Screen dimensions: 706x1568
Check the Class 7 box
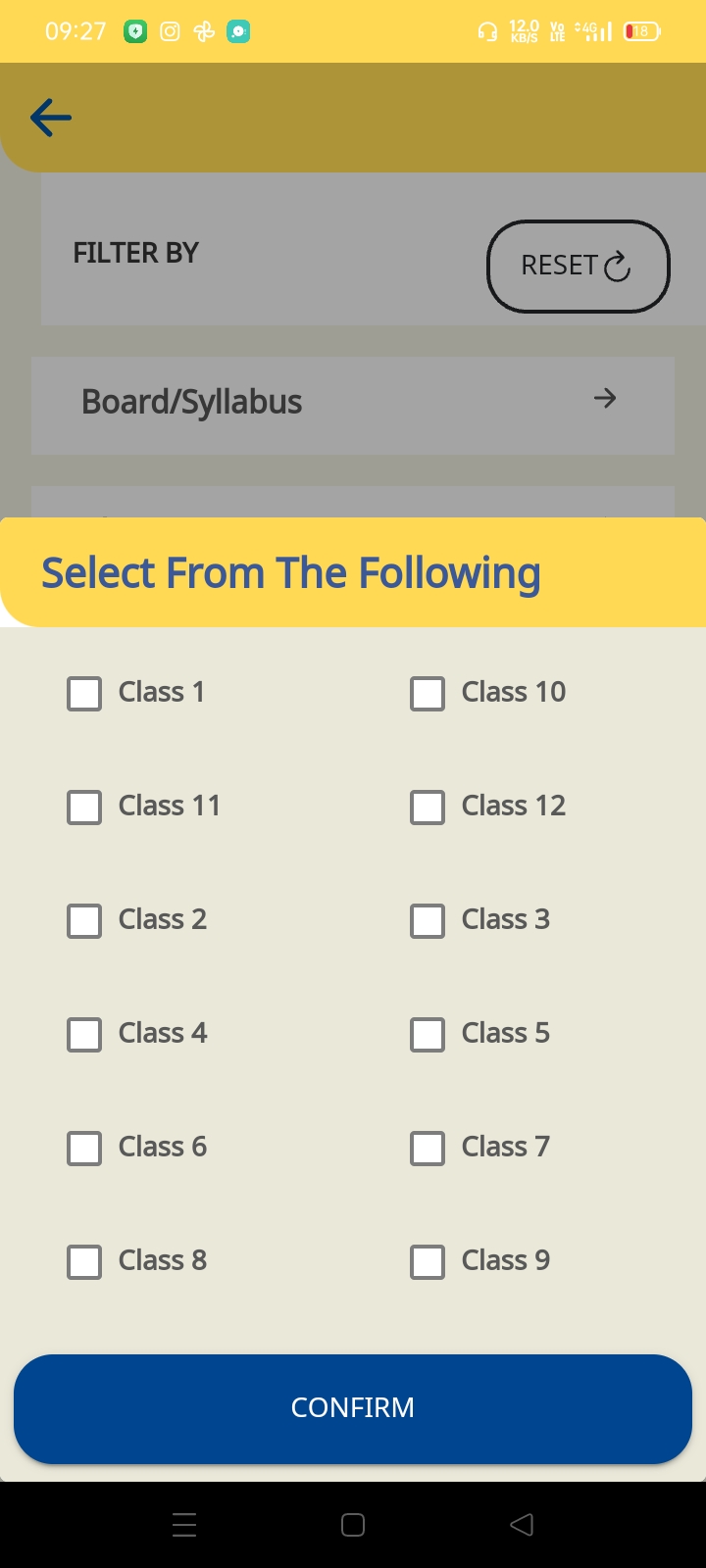pos(428,1148)
